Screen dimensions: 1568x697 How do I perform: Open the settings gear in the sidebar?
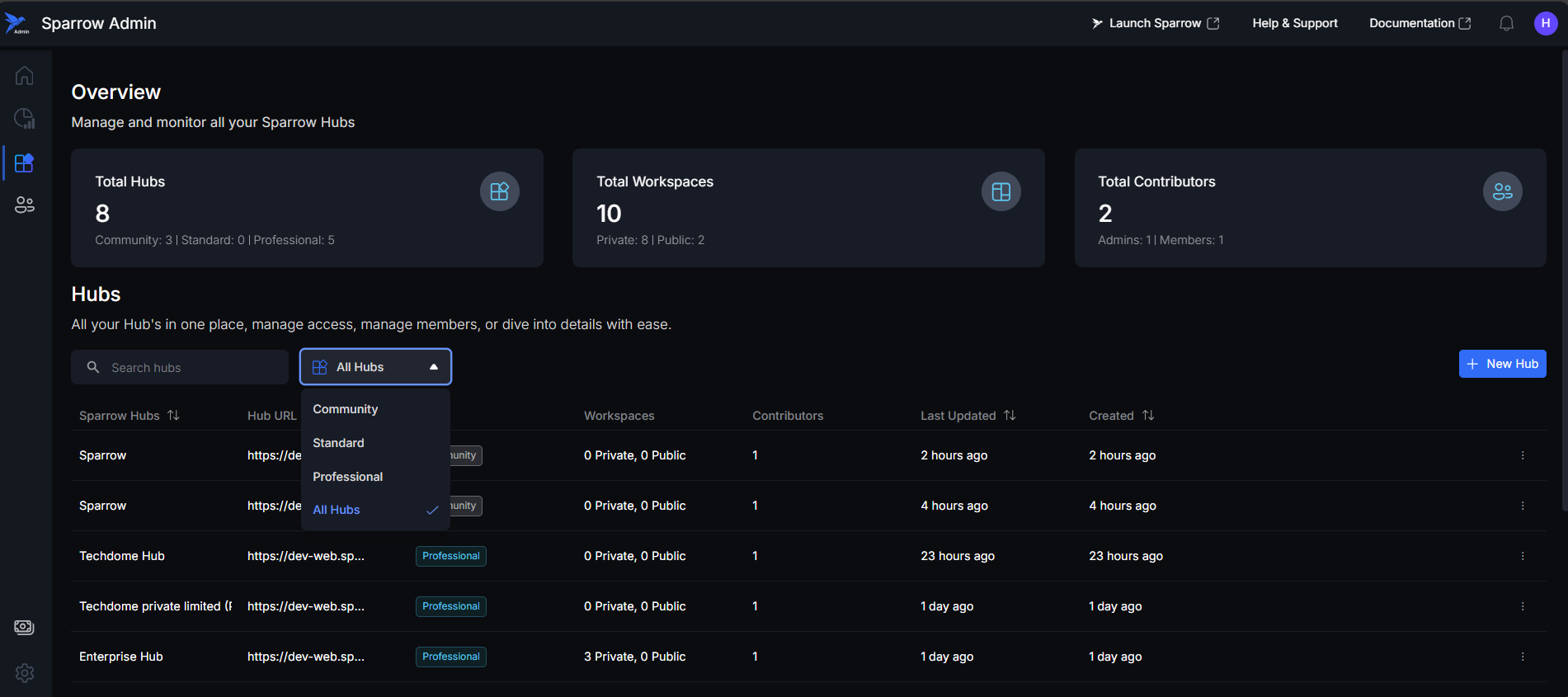(25, 673)
